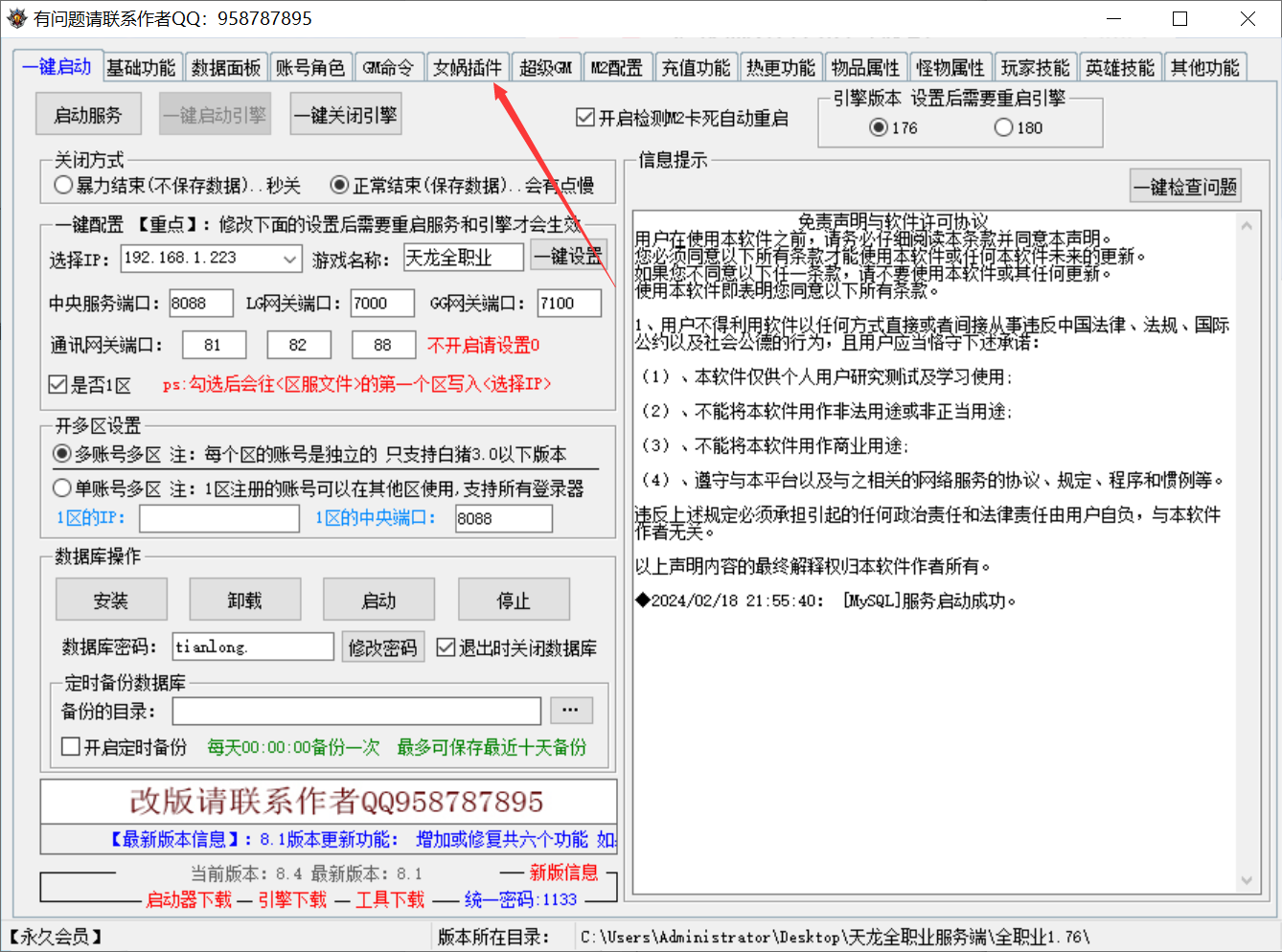The image size is (1282, 952).
Task: Click the 修改密码 button
Action: (x=382, y=647)
